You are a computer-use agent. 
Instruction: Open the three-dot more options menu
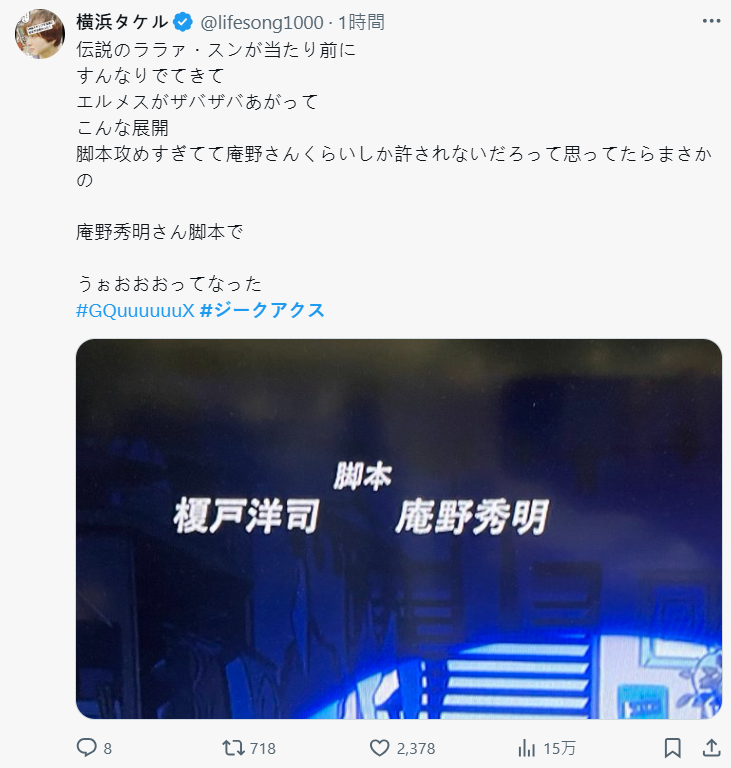click(x=711, y=21)
